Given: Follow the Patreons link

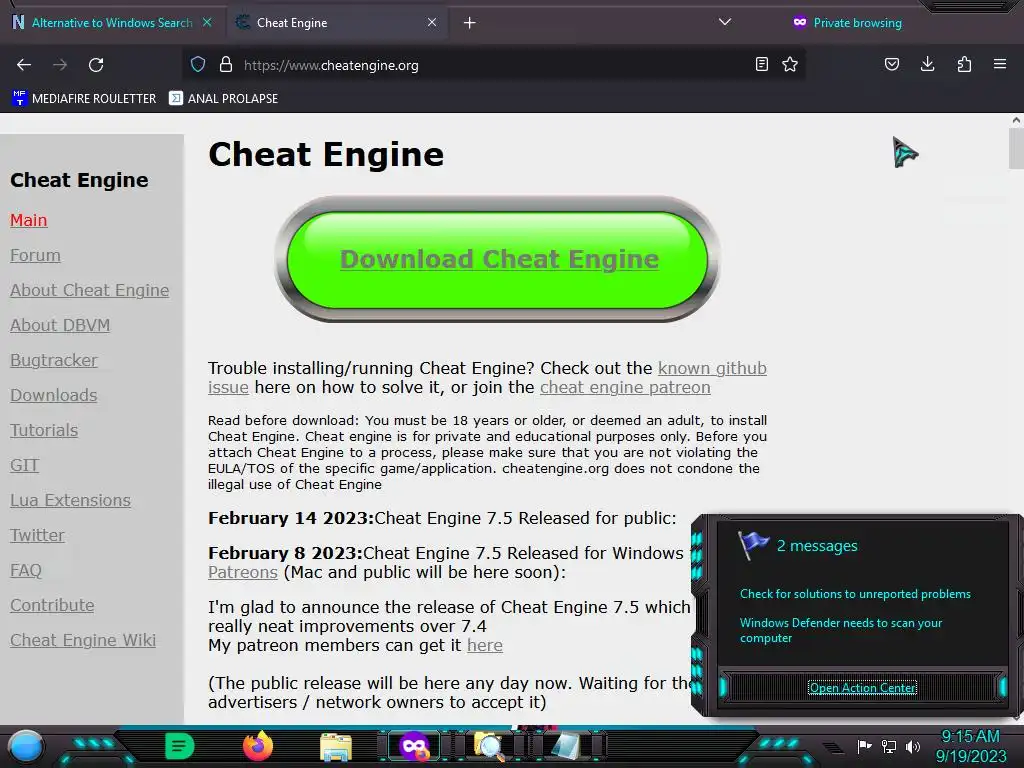Looking at the screenshot, I should (x=243, y=572).
